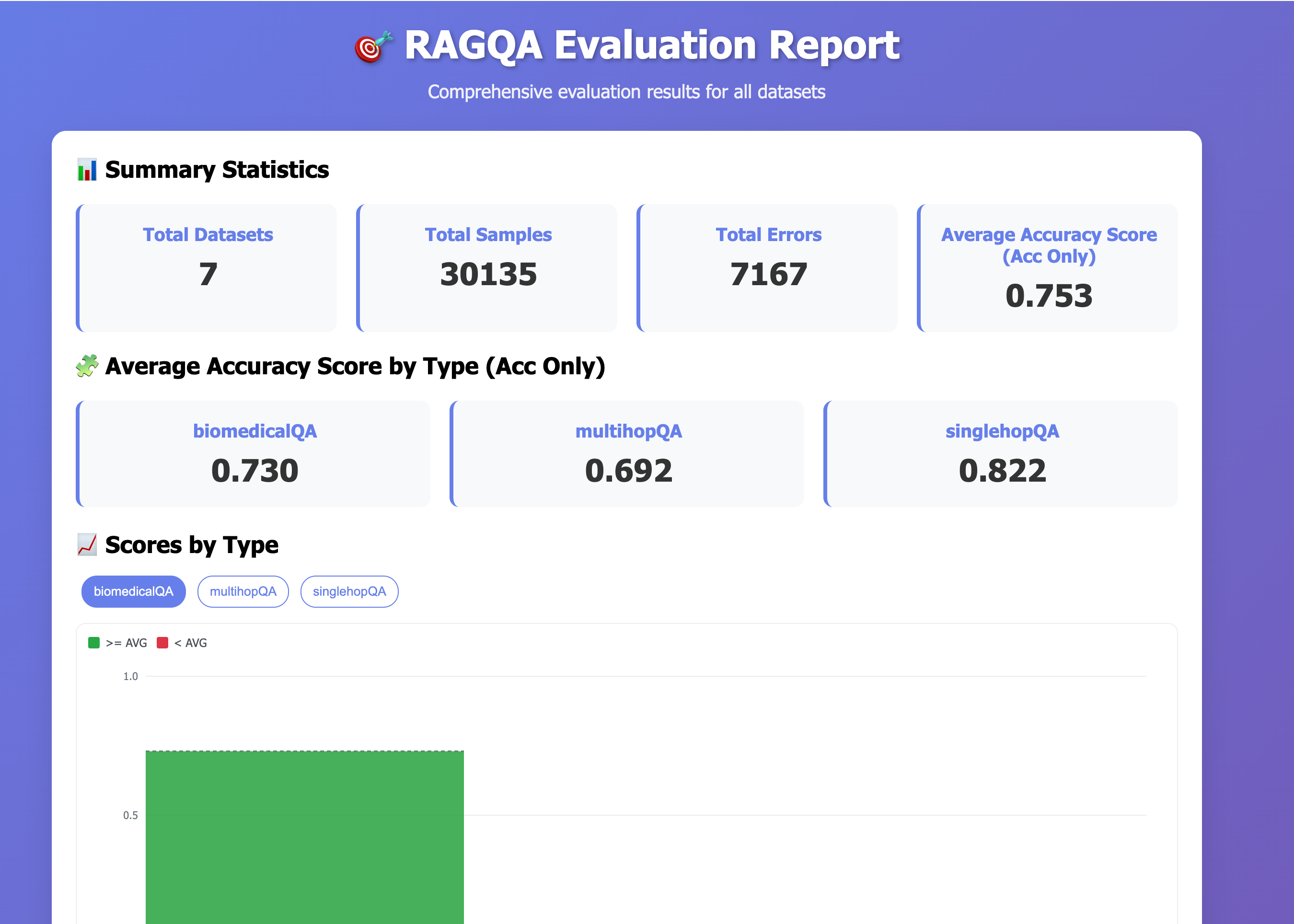The height and width of the screenshot is (924, 1294).
Task: Click the Total Errors label
Action: point(768,234)
